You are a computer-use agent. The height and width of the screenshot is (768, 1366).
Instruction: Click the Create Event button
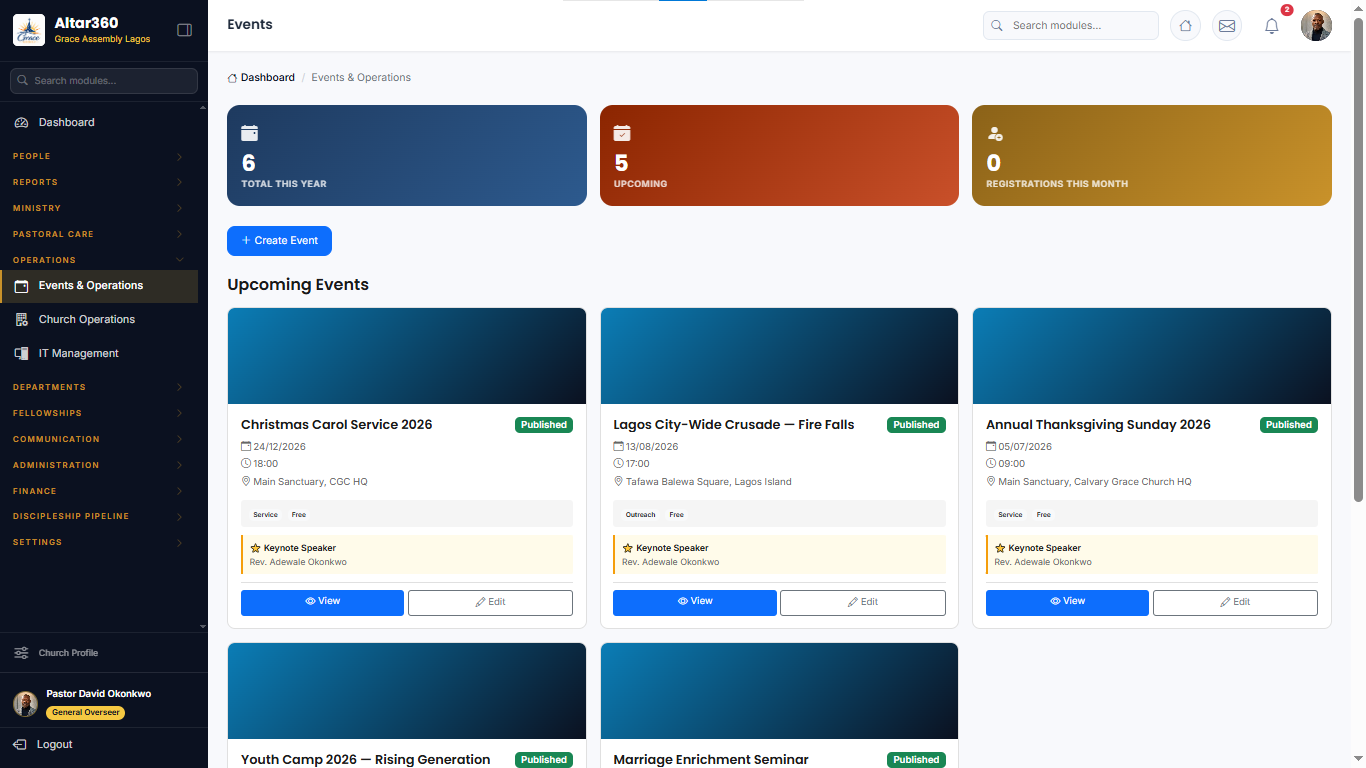tap(279, 241)
